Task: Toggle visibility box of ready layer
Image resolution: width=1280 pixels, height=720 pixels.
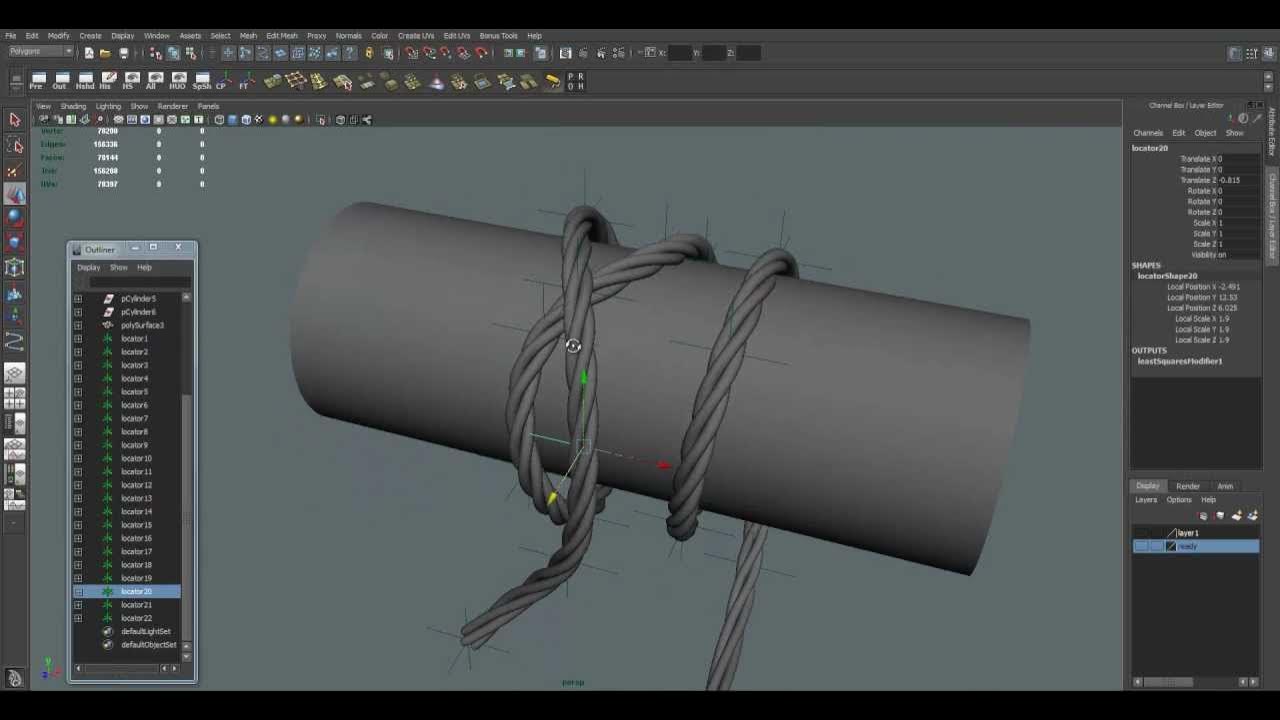Action: click(x=1141, y=546)
